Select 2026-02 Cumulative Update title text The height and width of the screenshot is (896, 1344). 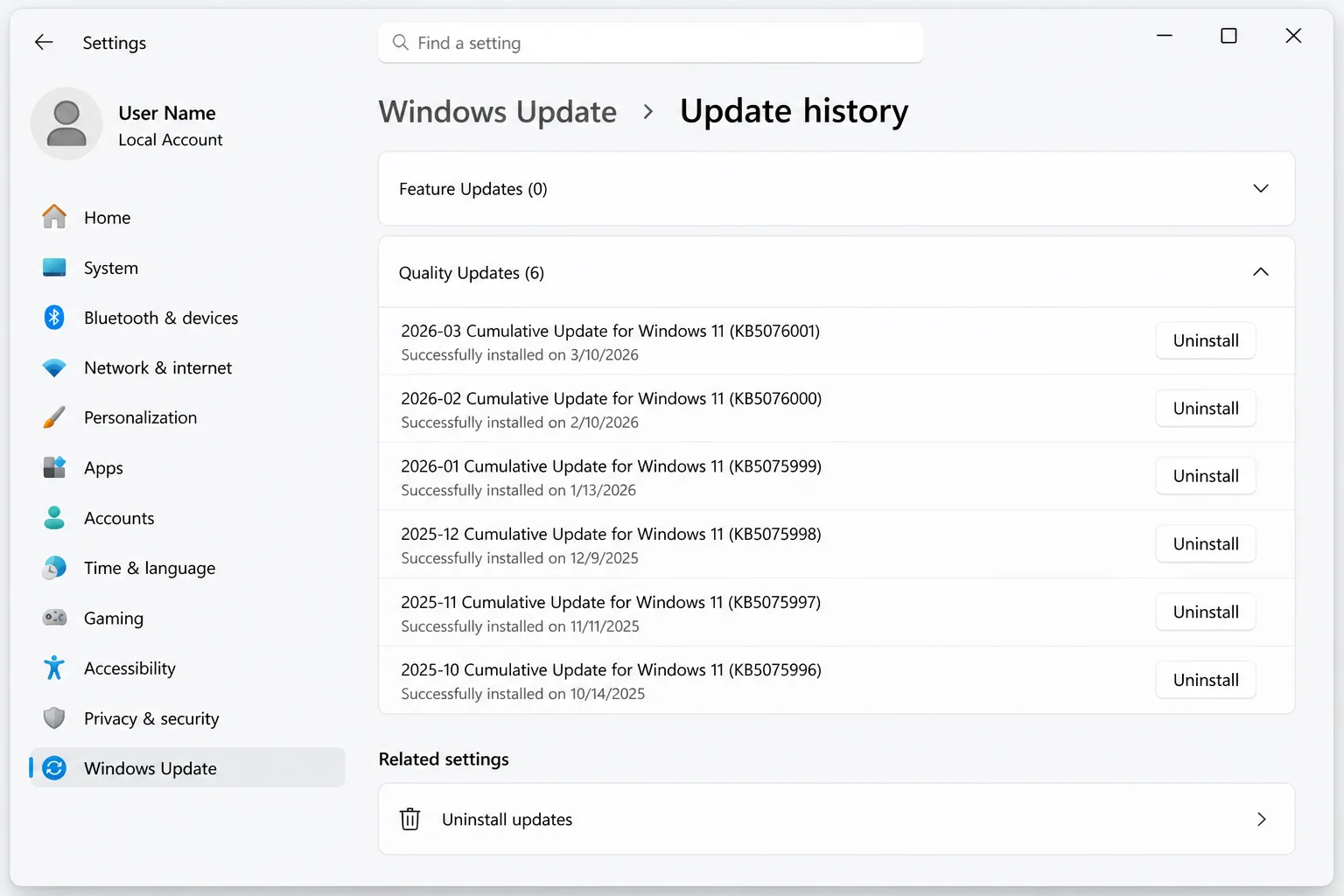(x=612, y=398)
